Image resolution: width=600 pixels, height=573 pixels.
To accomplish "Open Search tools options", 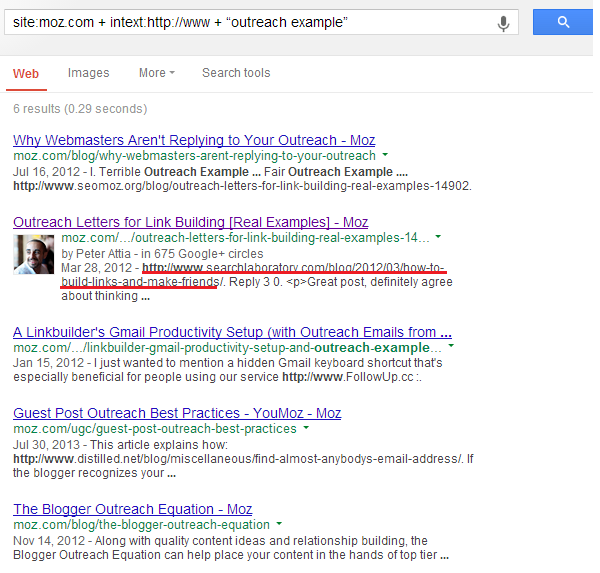I will 236,73.
